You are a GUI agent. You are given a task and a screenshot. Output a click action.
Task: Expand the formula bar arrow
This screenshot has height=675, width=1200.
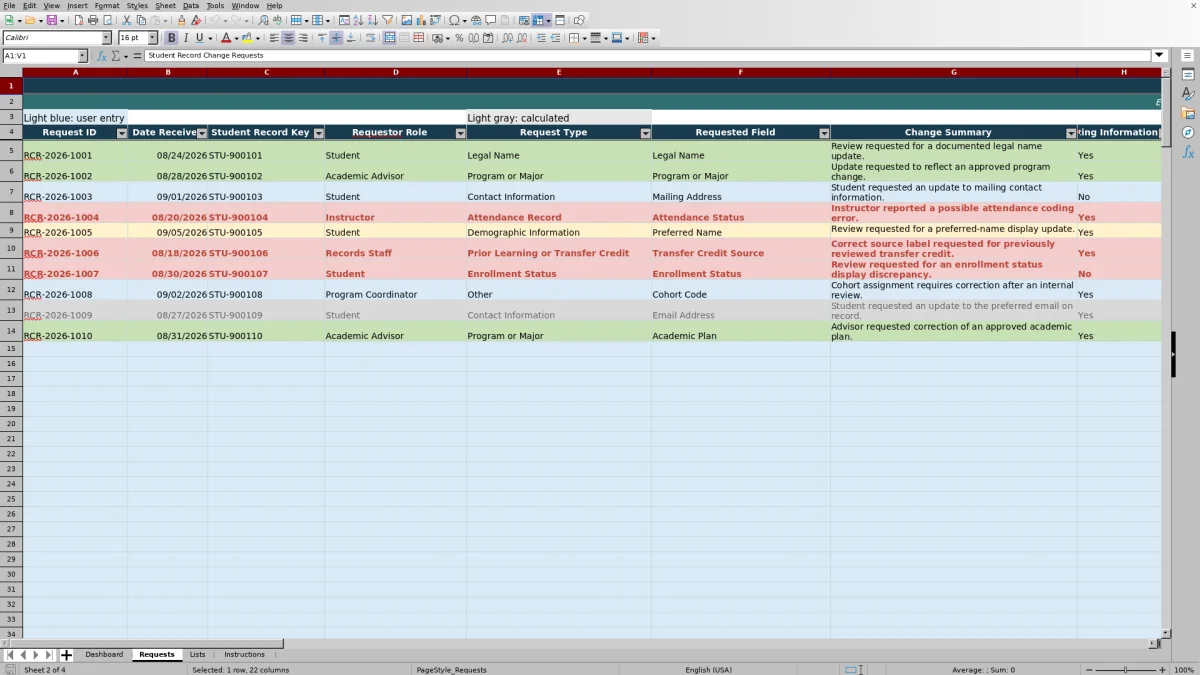click(x=1159, y=56)
